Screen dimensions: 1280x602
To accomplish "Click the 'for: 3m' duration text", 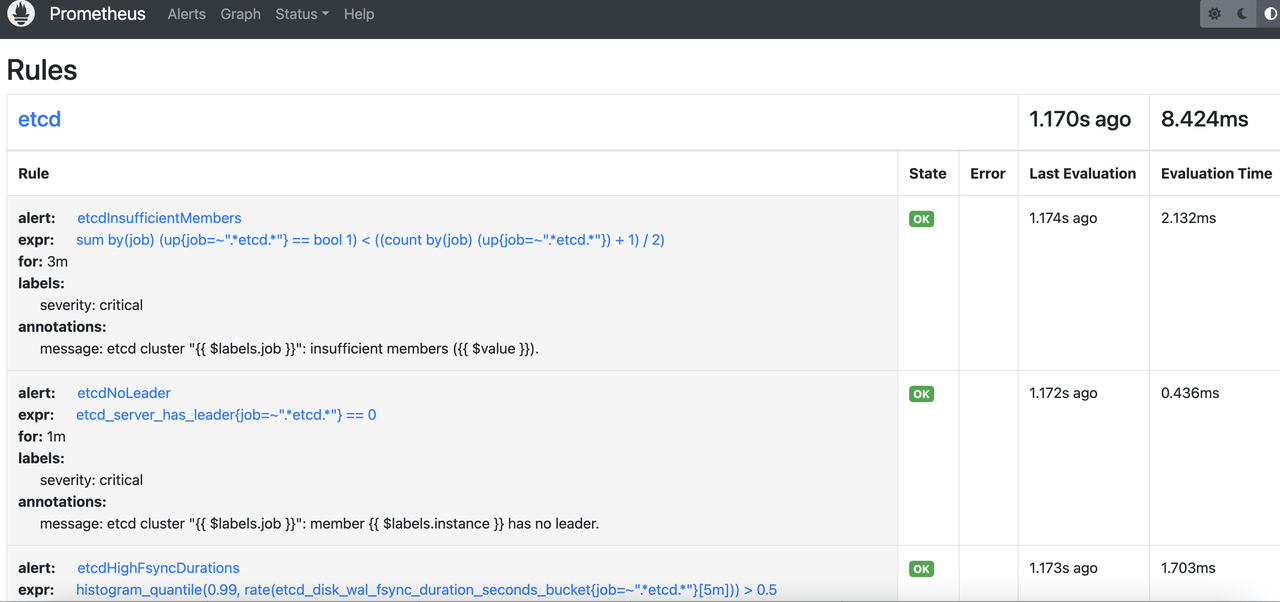I will point(43,262).
